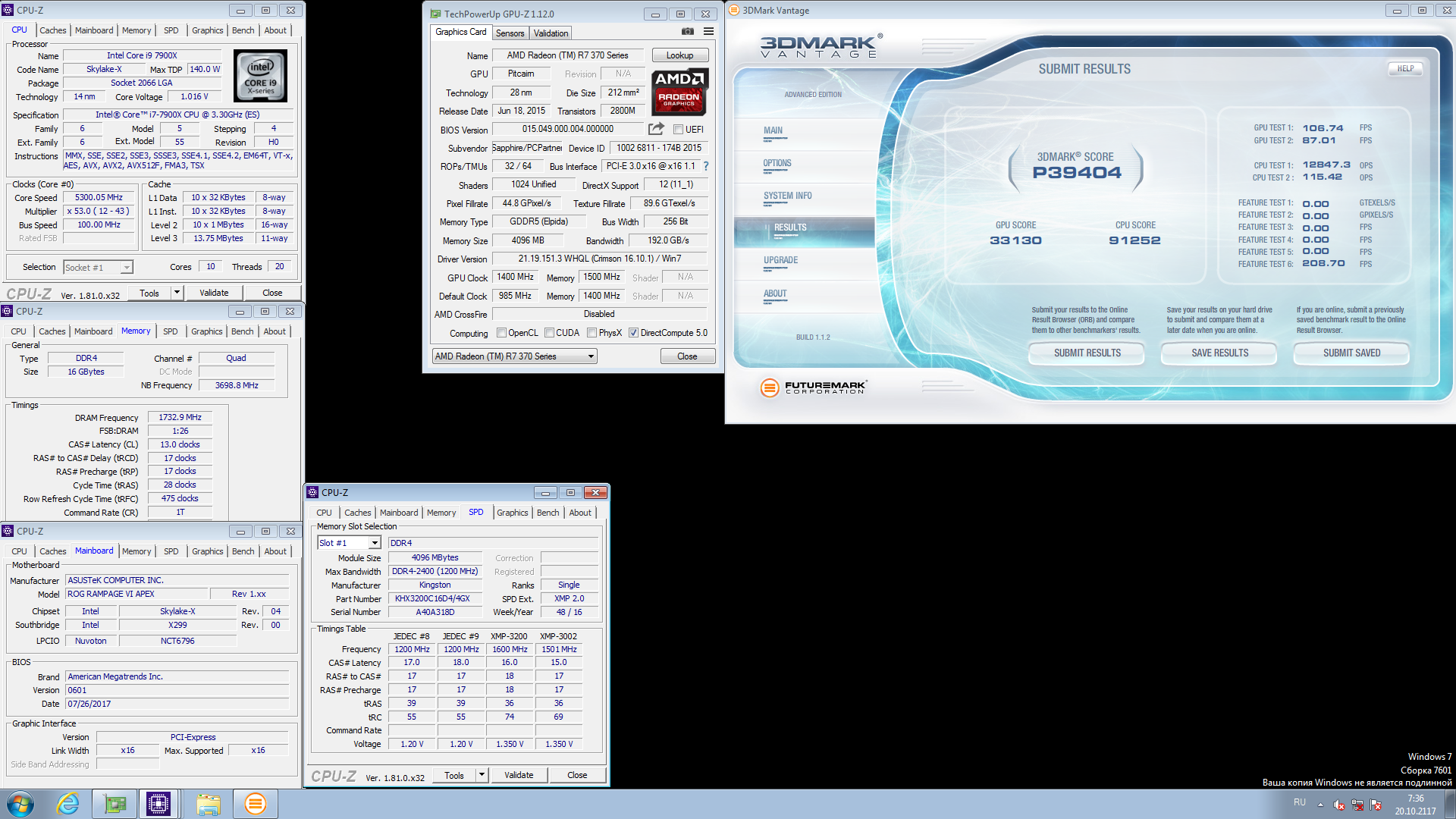Click Close button in GPU-Z window

(x=687, y=356)
